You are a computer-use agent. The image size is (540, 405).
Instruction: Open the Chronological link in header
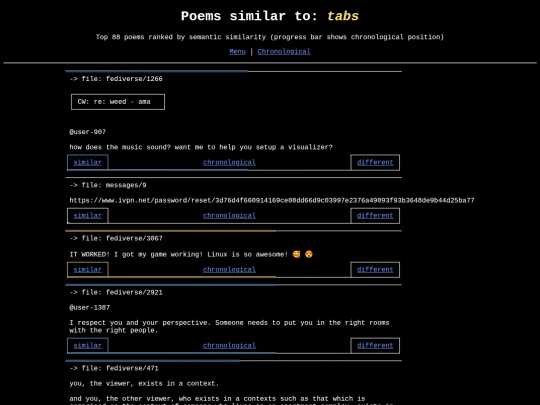[284, 52]
